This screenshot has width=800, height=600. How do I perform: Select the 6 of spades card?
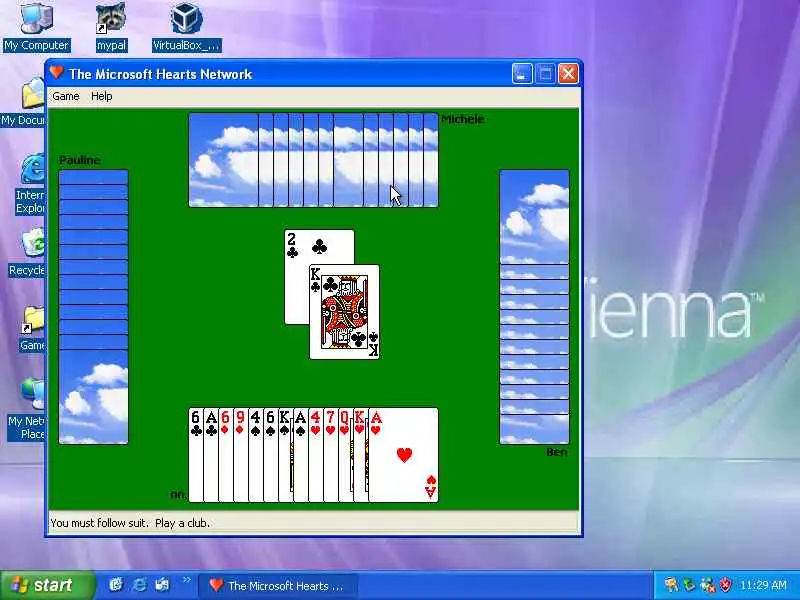click(270, 455)
